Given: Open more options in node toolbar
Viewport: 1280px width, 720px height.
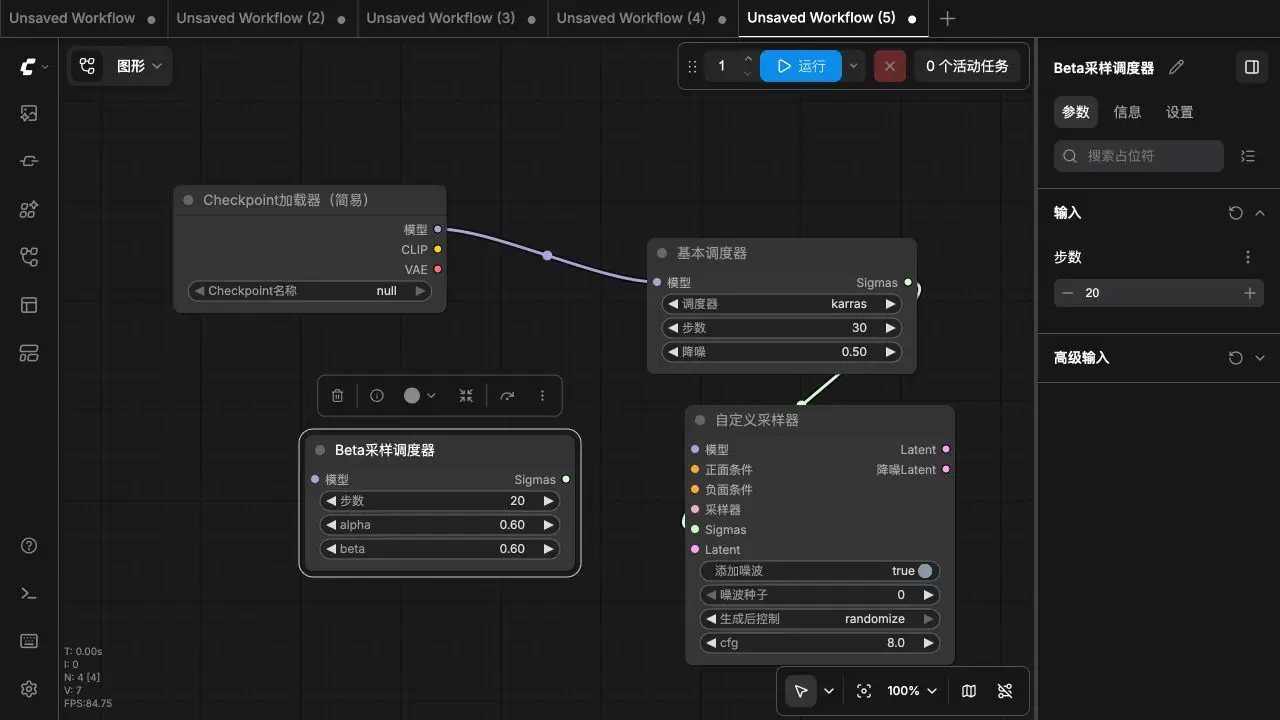Looking at the screenshot, I should tap(542, 396).
